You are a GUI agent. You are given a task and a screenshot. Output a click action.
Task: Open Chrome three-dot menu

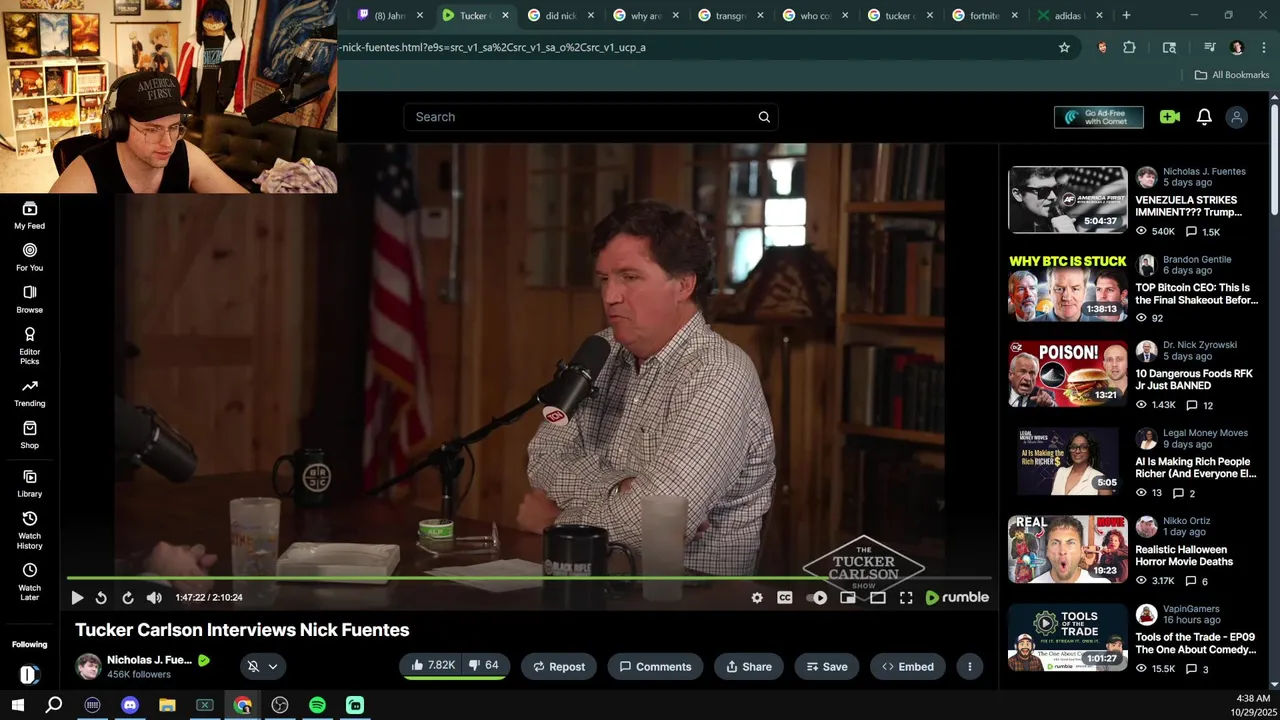pos(1263,47)
